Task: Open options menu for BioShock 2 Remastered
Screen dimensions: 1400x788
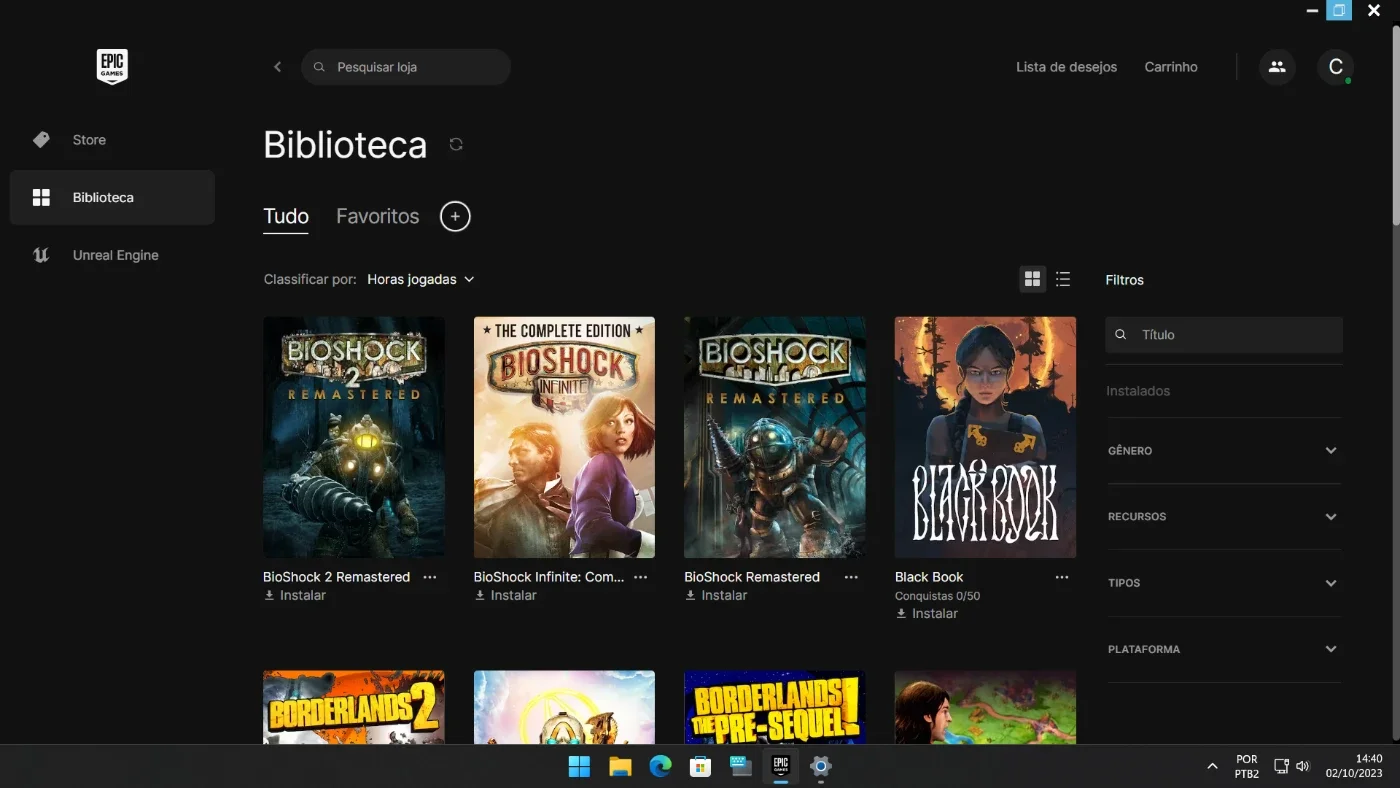Action: click(430, 577)
